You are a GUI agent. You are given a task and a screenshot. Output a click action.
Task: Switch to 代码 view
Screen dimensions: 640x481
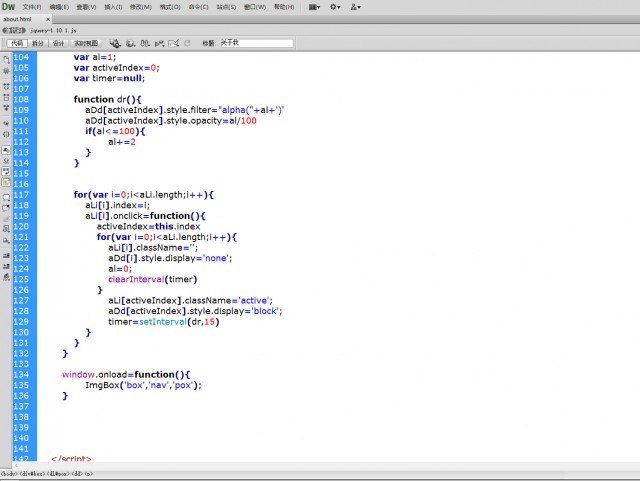pos(17,43)
